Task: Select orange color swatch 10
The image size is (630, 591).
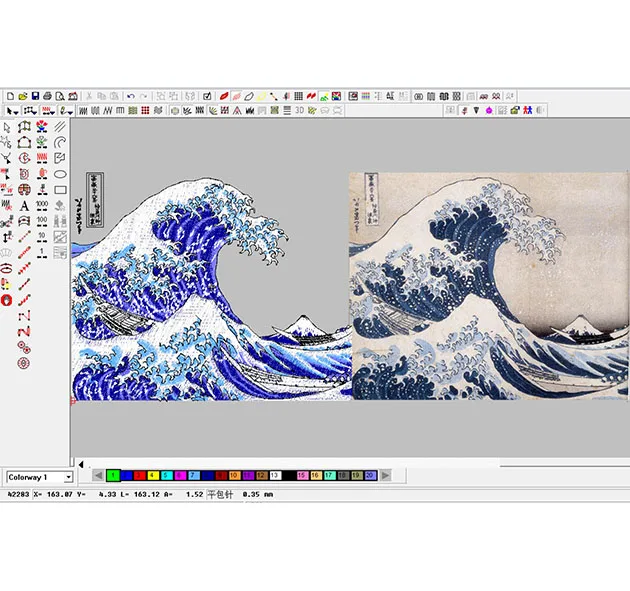Action: [234, 476]
